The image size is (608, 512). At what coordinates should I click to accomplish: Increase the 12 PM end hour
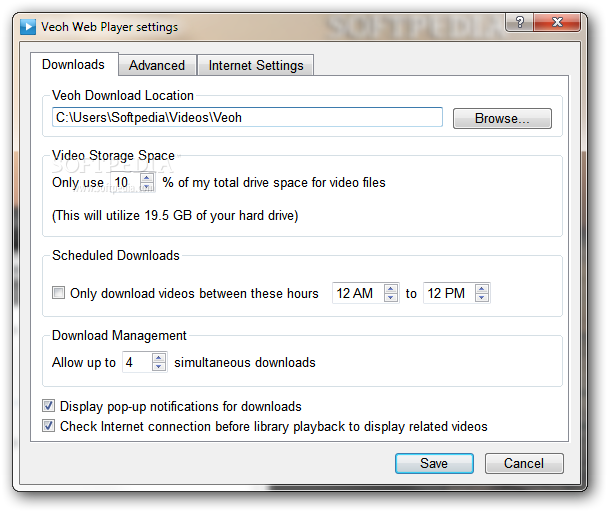pos(482,289)
